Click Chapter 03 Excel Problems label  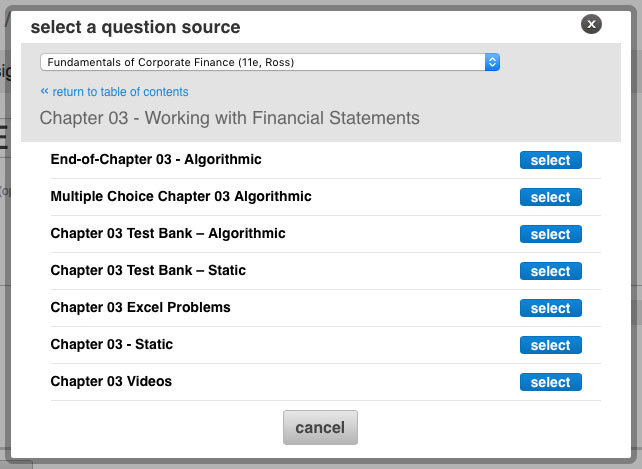tap(140, 307)
